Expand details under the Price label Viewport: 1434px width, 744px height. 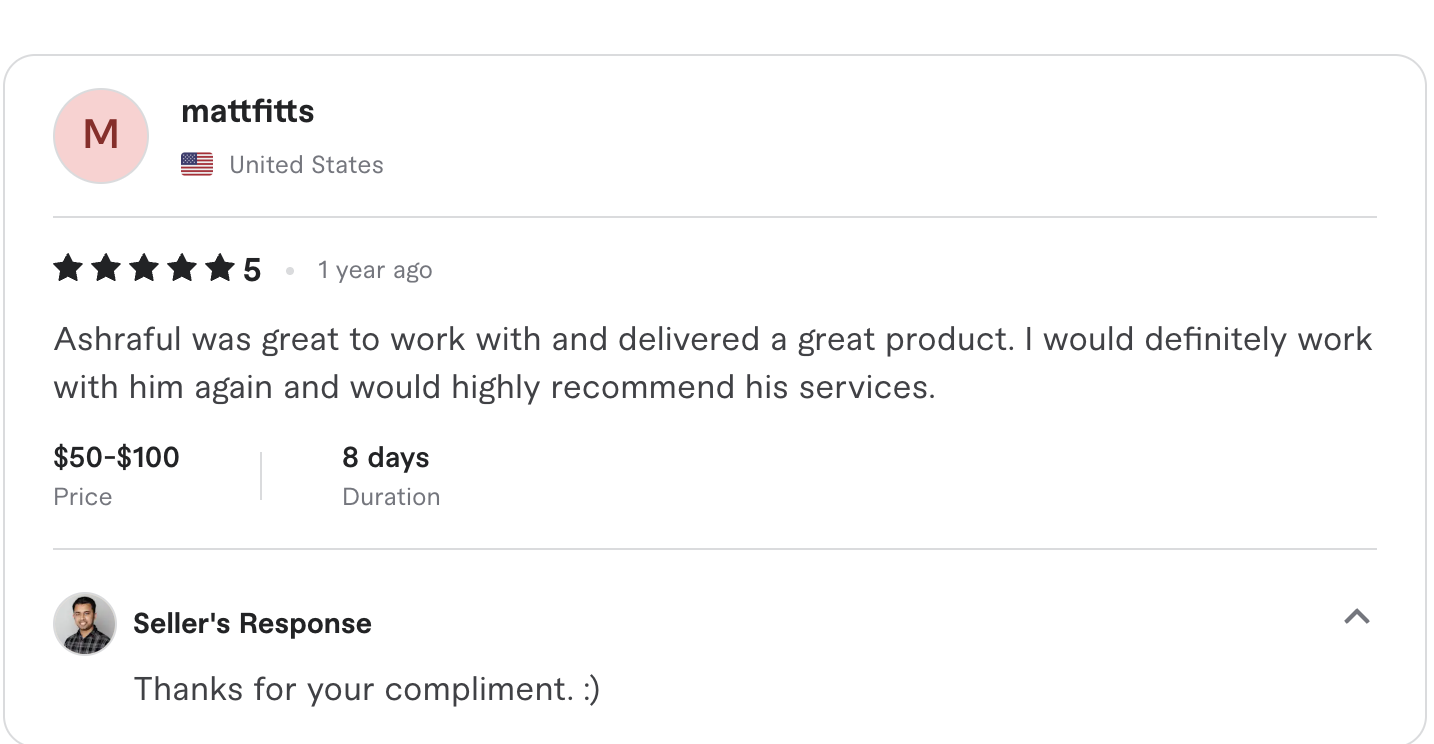(82, 496)
